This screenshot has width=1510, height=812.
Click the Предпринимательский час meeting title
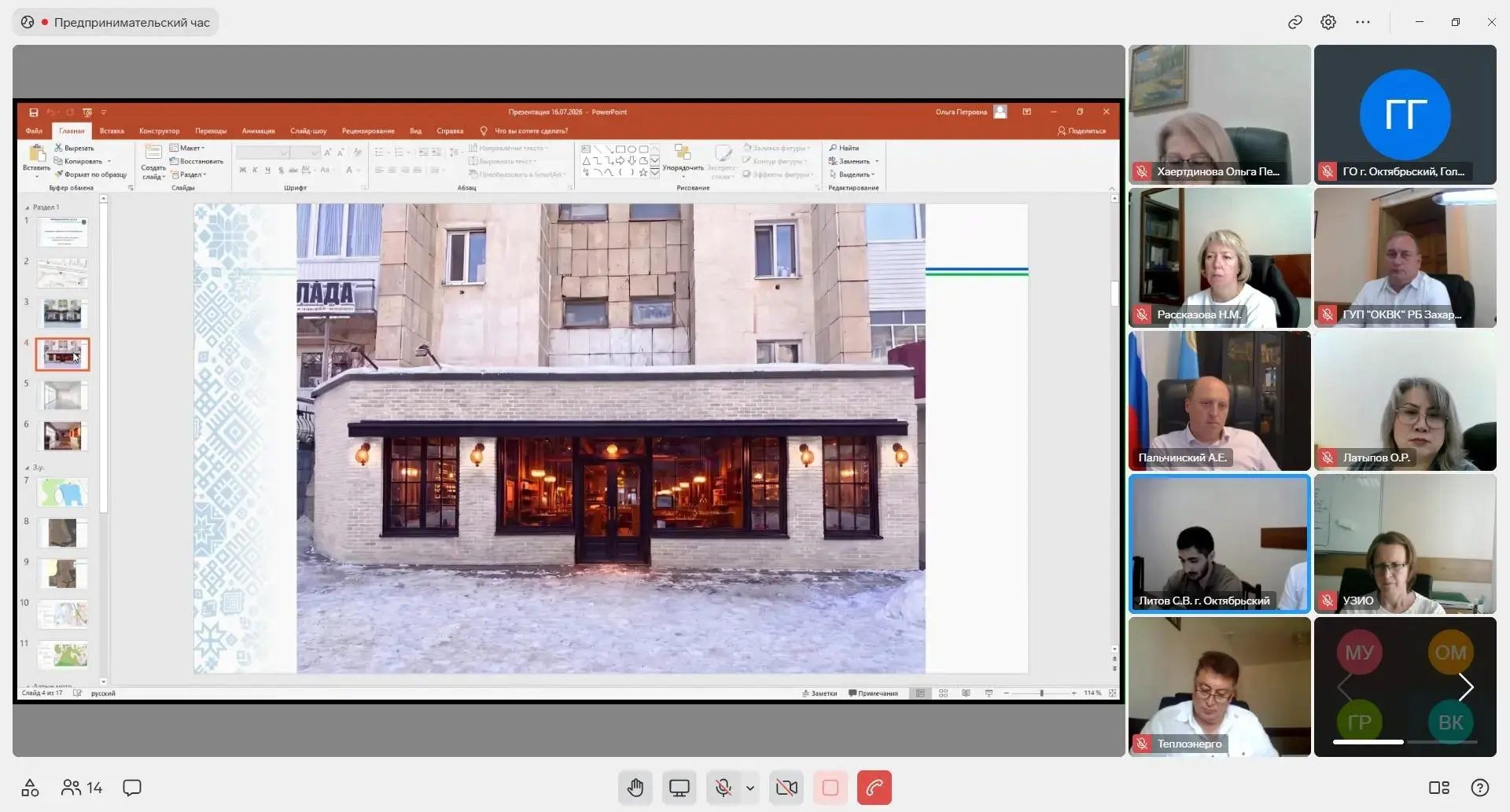(x=131, y=22)
